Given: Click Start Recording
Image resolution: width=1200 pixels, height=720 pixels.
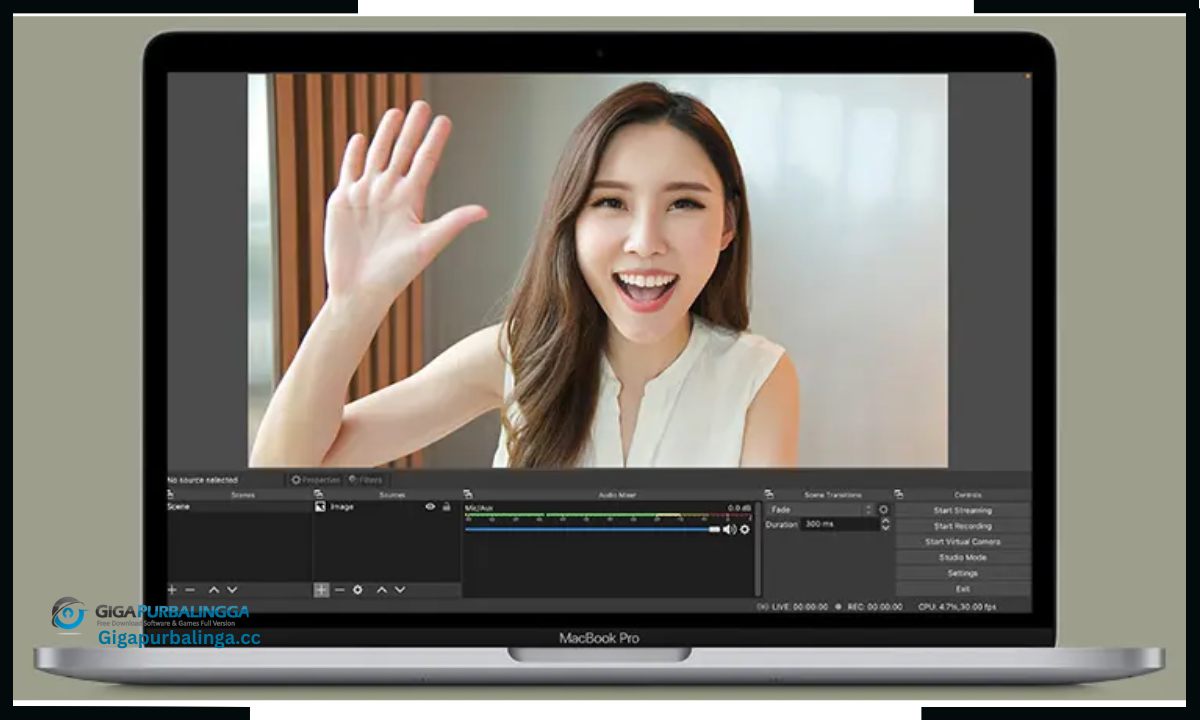Looking at the screenshot, I should point(962,526).
